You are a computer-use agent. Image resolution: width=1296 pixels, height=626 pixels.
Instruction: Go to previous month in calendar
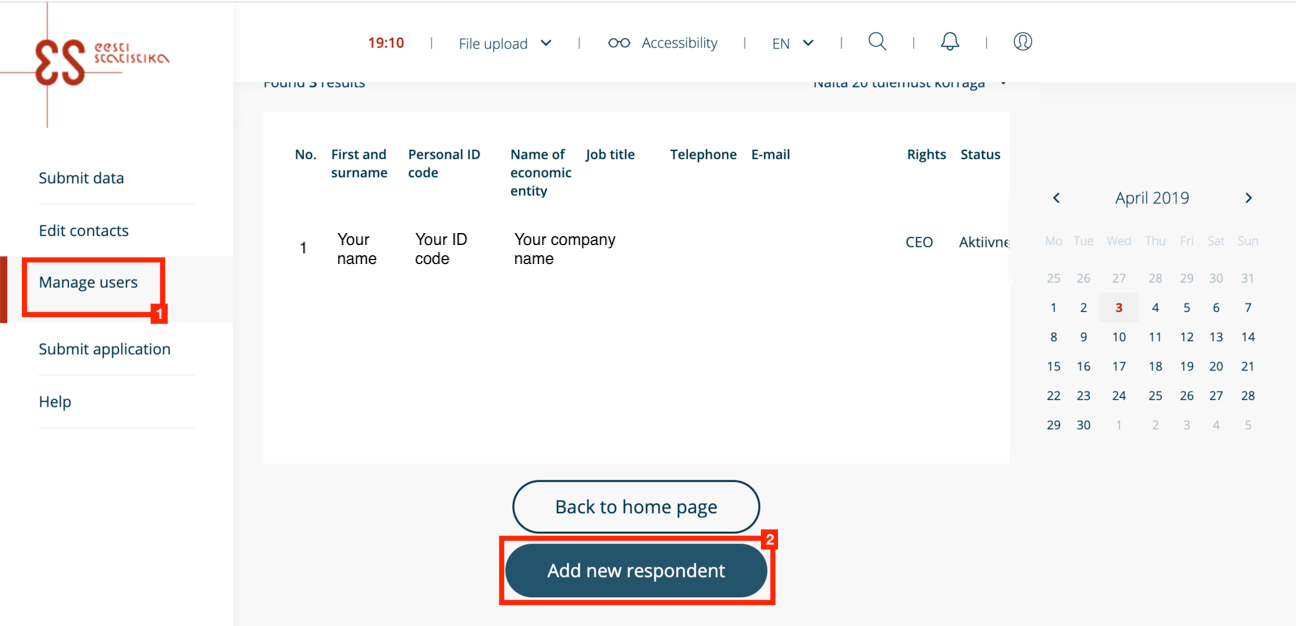point(1056,198)
